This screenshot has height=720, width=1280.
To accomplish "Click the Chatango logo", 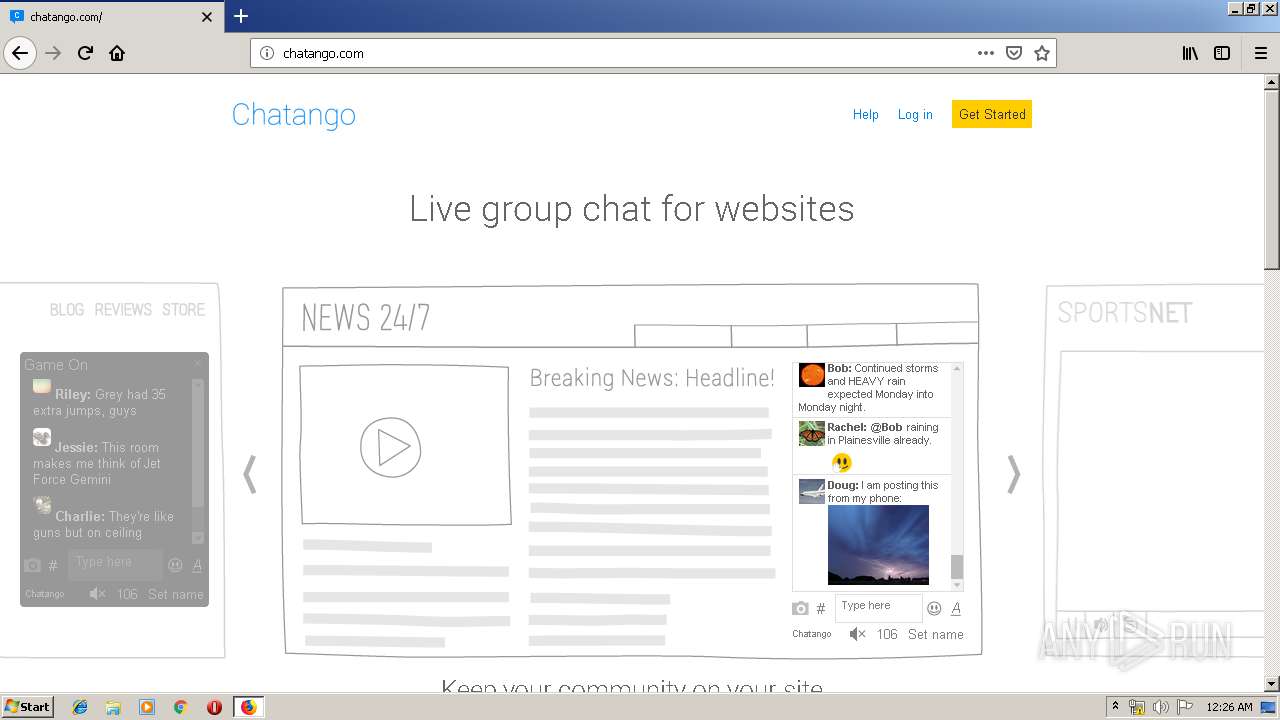I will click(294, 114).
